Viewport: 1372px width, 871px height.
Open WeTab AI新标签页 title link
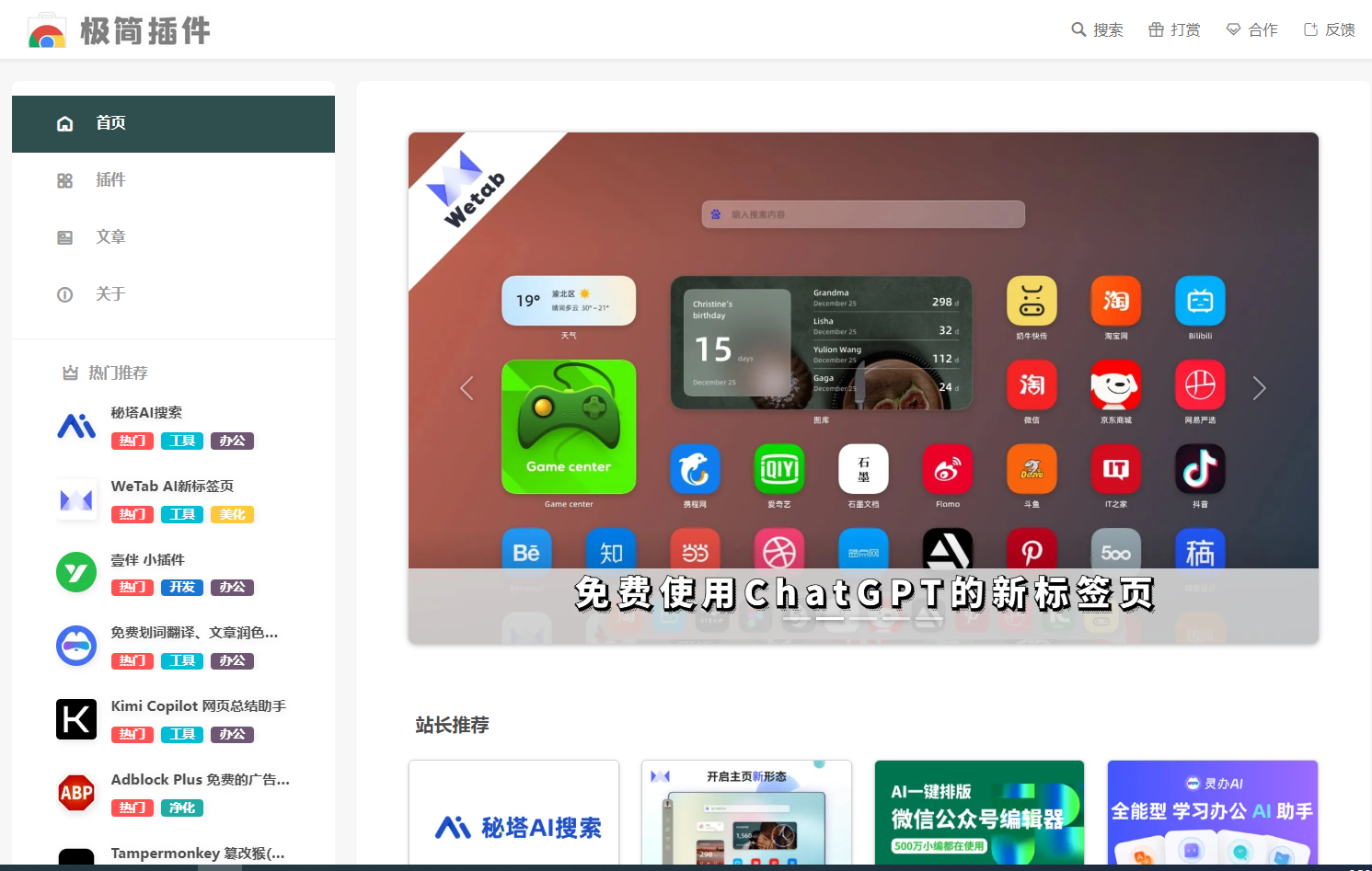pyautogui.click(x=172, y=486)
